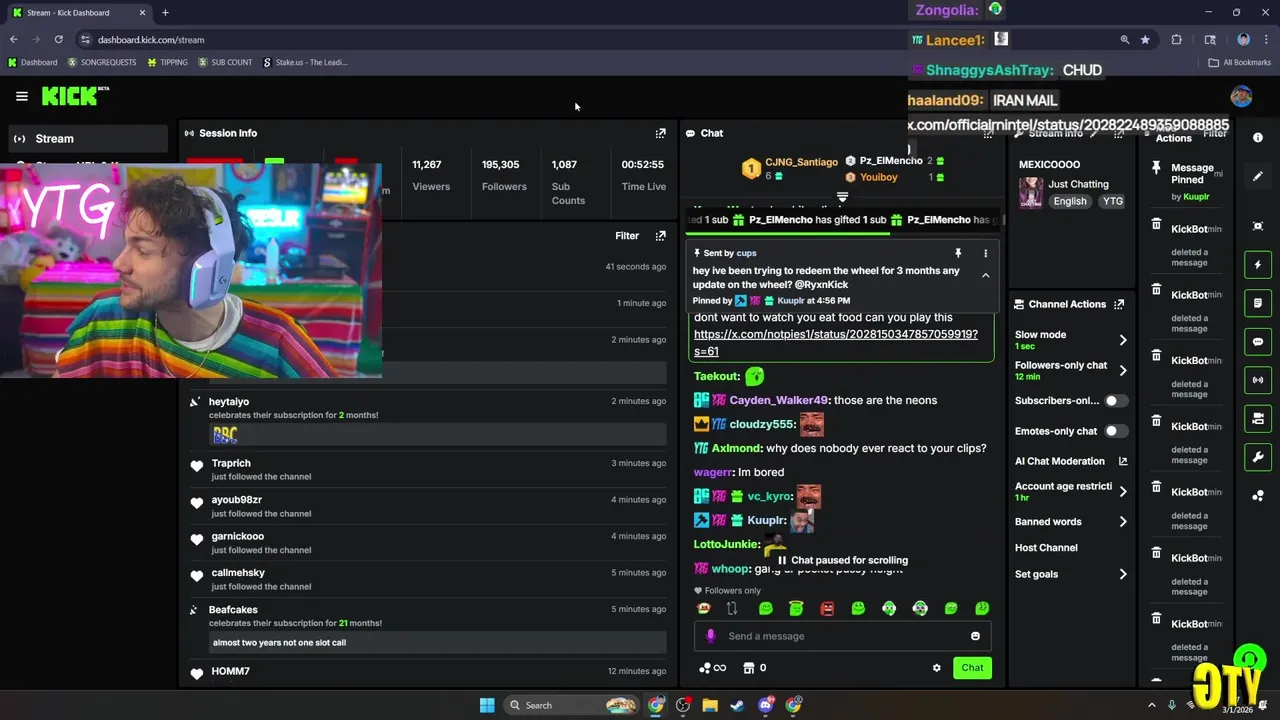Open the shop icon below chat input
The image size is (1280, 720).
tap(748, 668)
